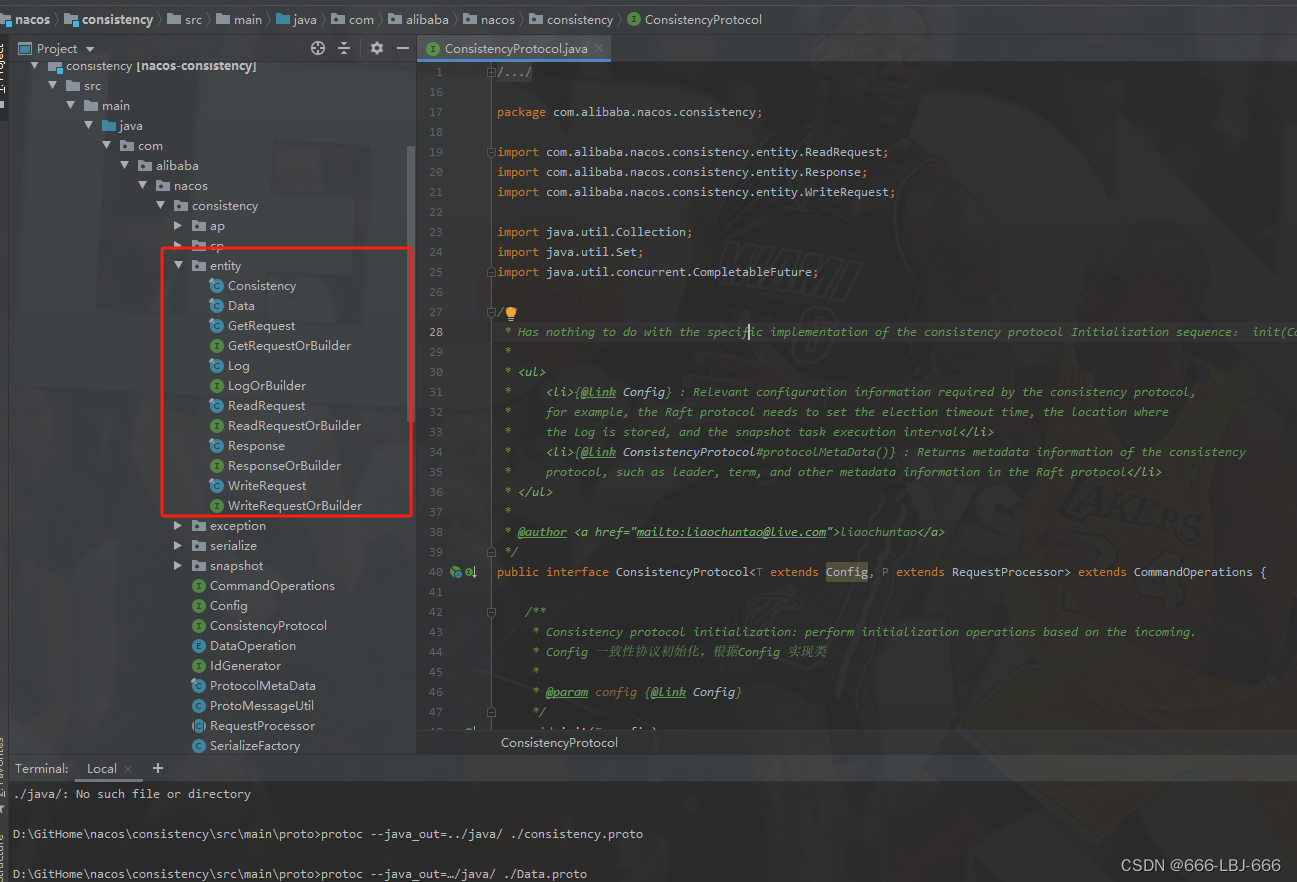Open GetRequest in the project tree
The height and width of the screenshot is (882, 1297).
point(261,326)
